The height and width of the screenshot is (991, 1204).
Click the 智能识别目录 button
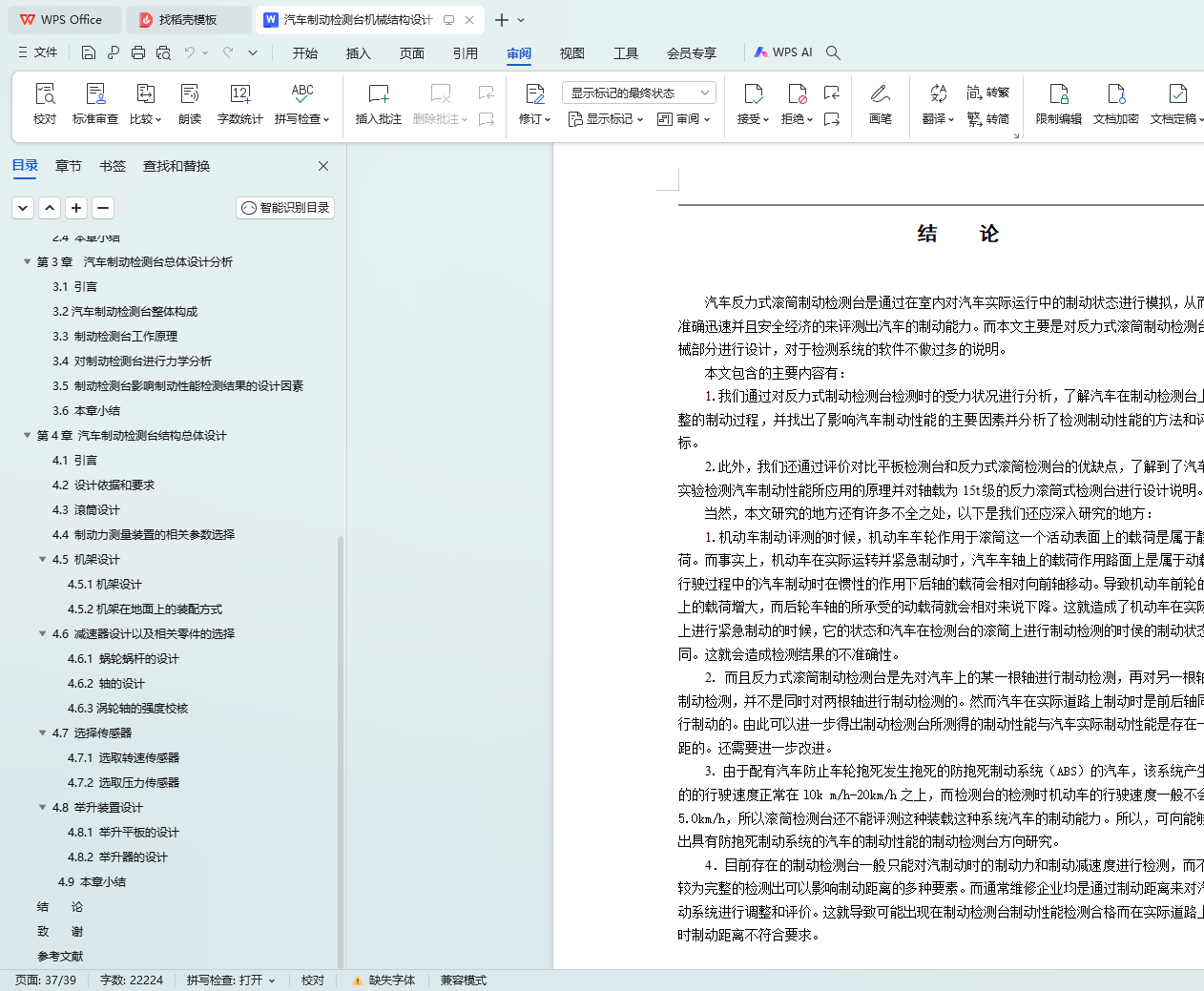pos(285,208)
